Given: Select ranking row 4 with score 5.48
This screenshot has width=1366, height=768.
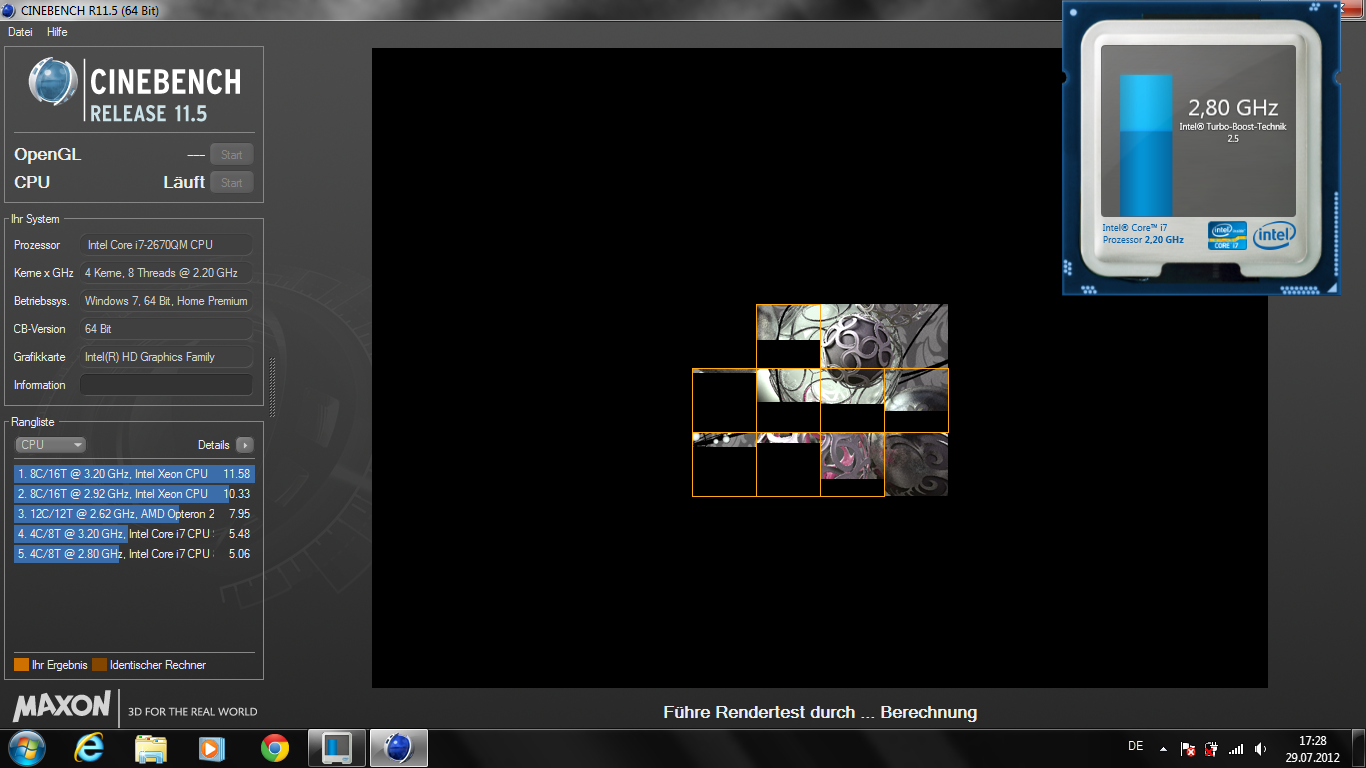Looking at the screenshot, I should (x=134, y=534).
